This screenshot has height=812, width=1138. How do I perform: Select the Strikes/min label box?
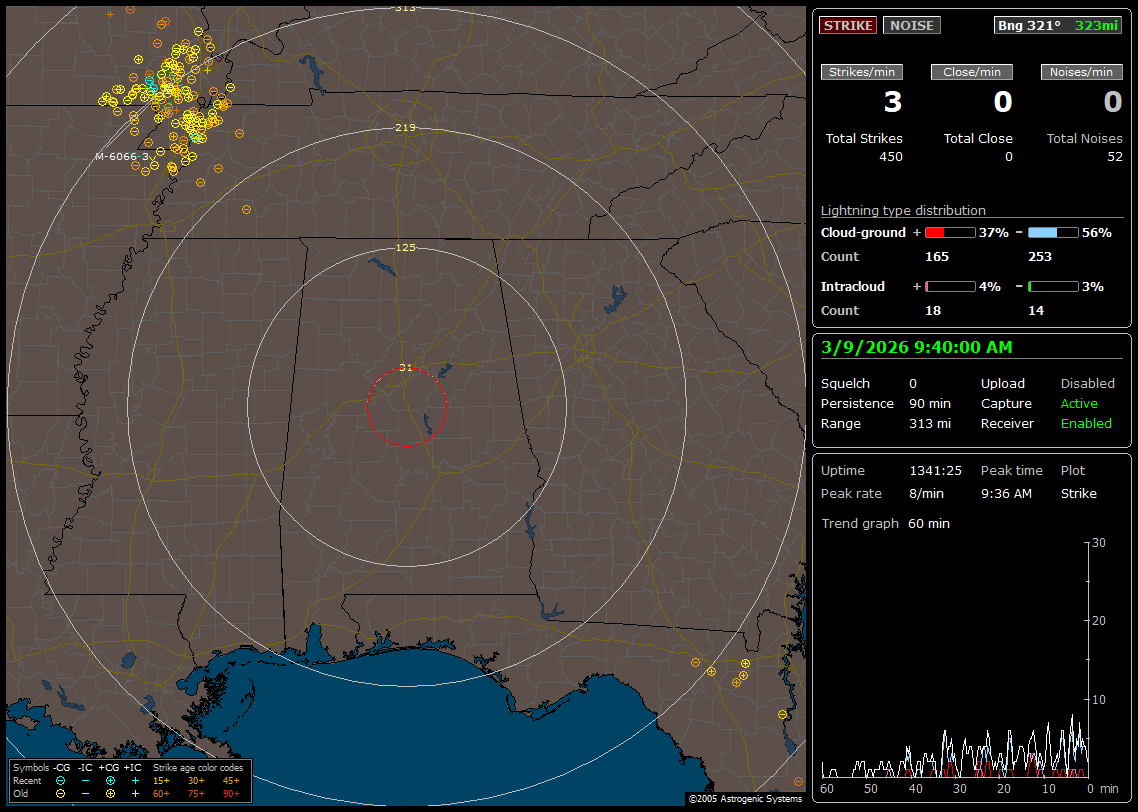(862, 72)
